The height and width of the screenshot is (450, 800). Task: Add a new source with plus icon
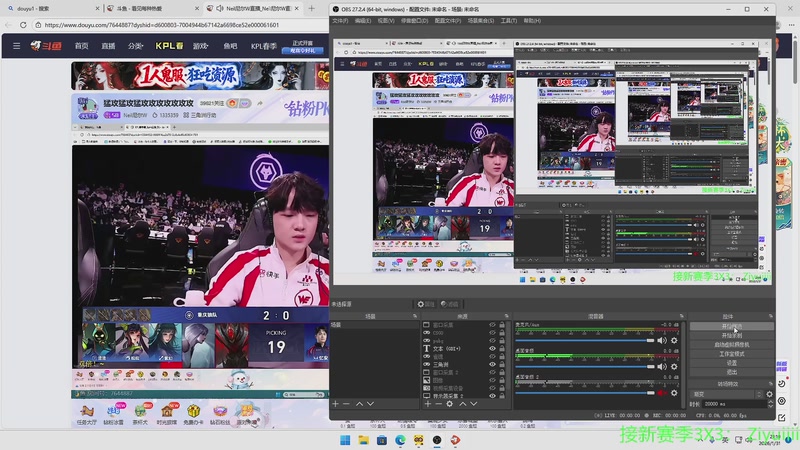coord(428,404)
